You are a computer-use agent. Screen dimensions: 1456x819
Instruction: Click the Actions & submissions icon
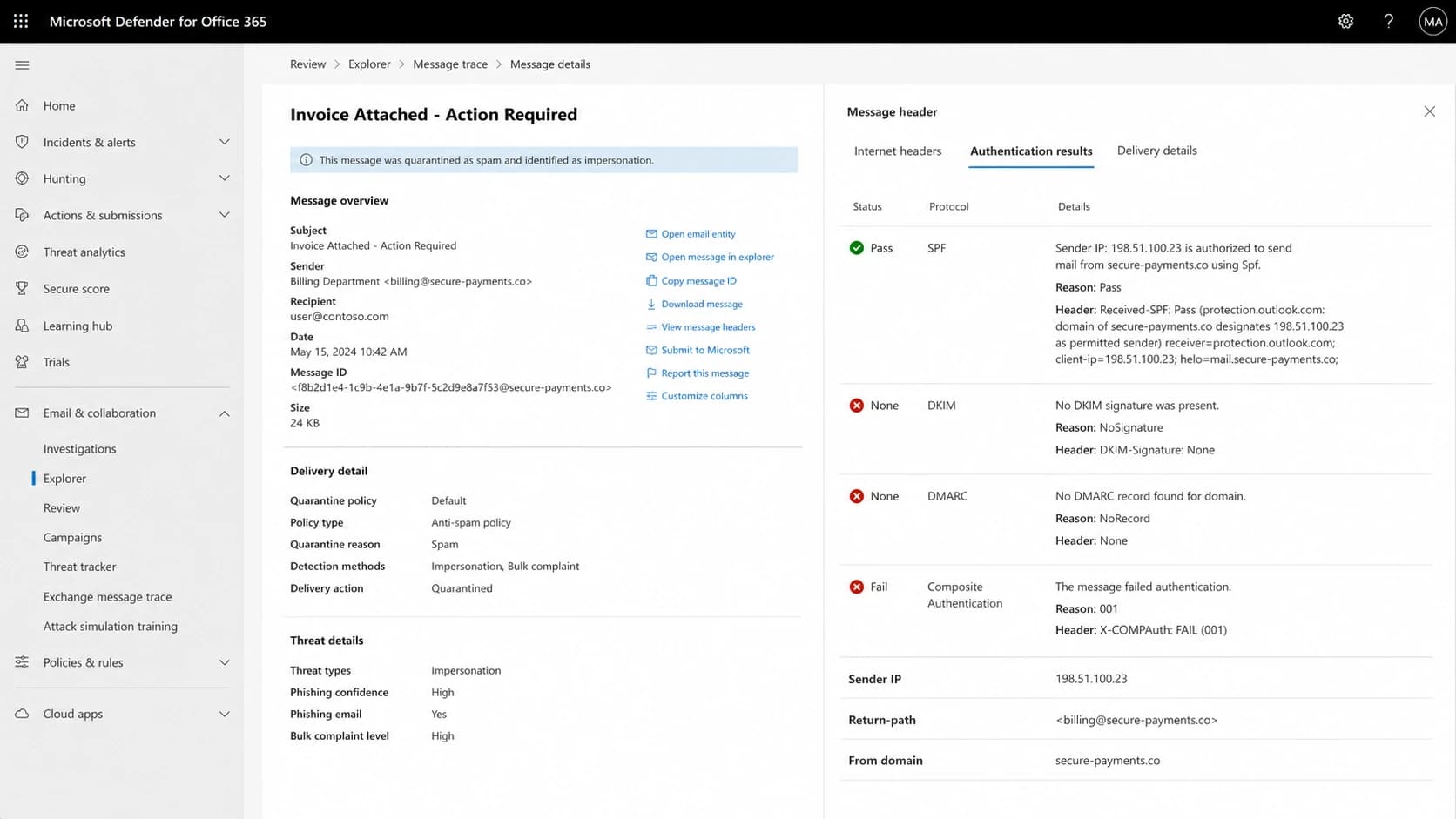click(x=22, y=215)
